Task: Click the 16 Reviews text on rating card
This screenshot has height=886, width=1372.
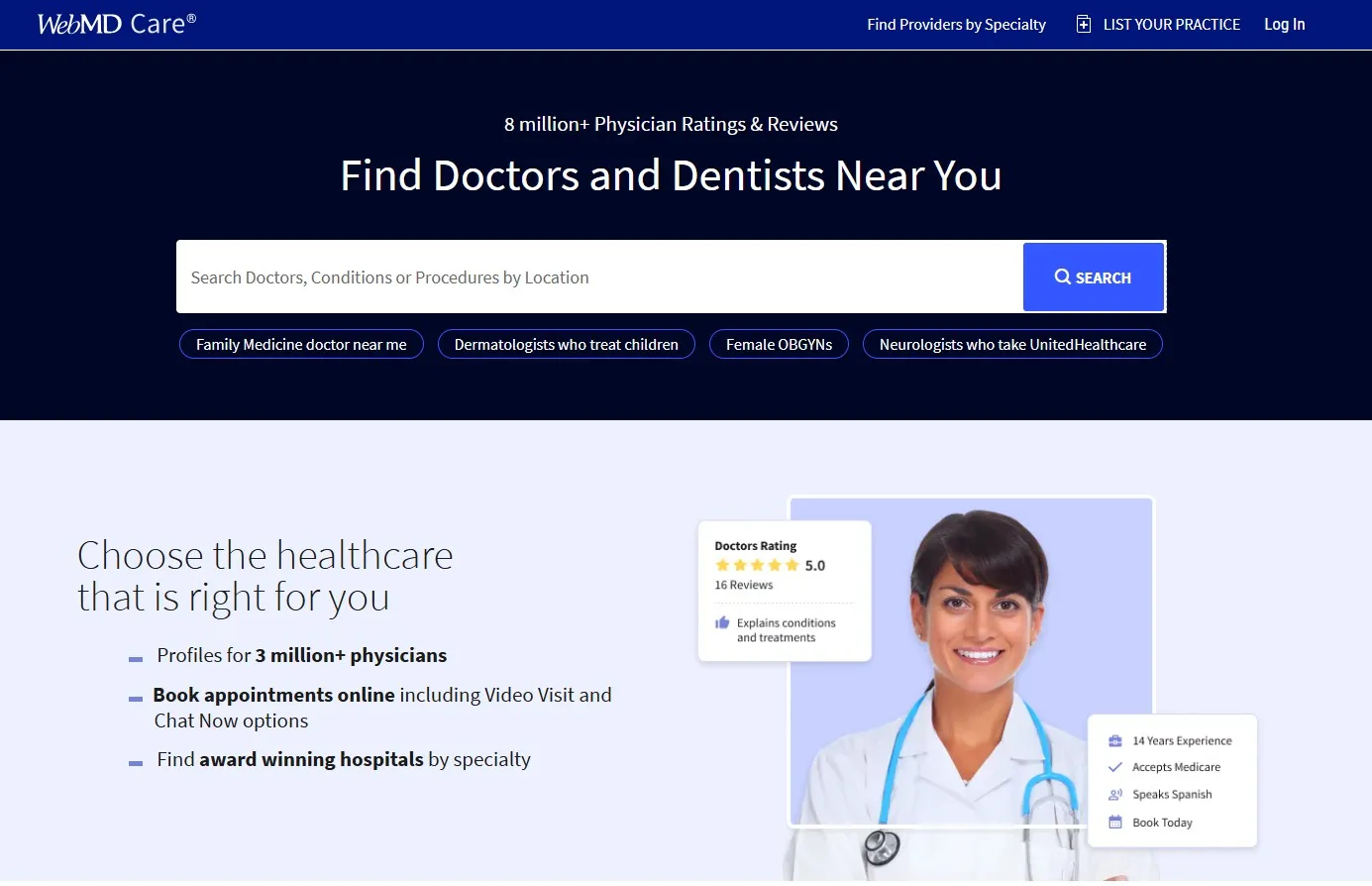Action: coord(743,585)
